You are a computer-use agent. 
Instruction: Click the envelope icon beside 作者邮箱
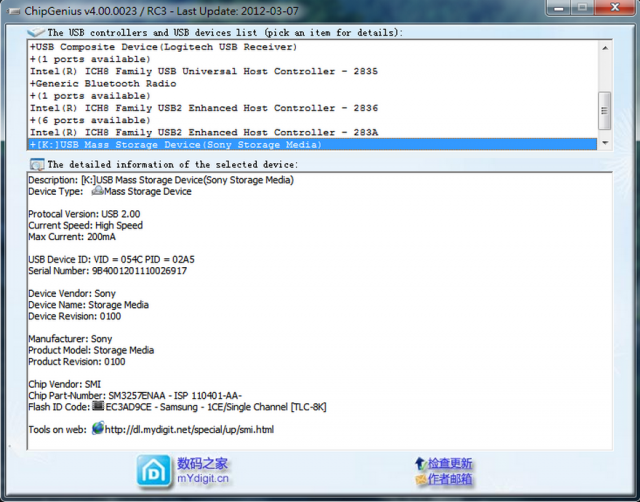pos(421,479)
